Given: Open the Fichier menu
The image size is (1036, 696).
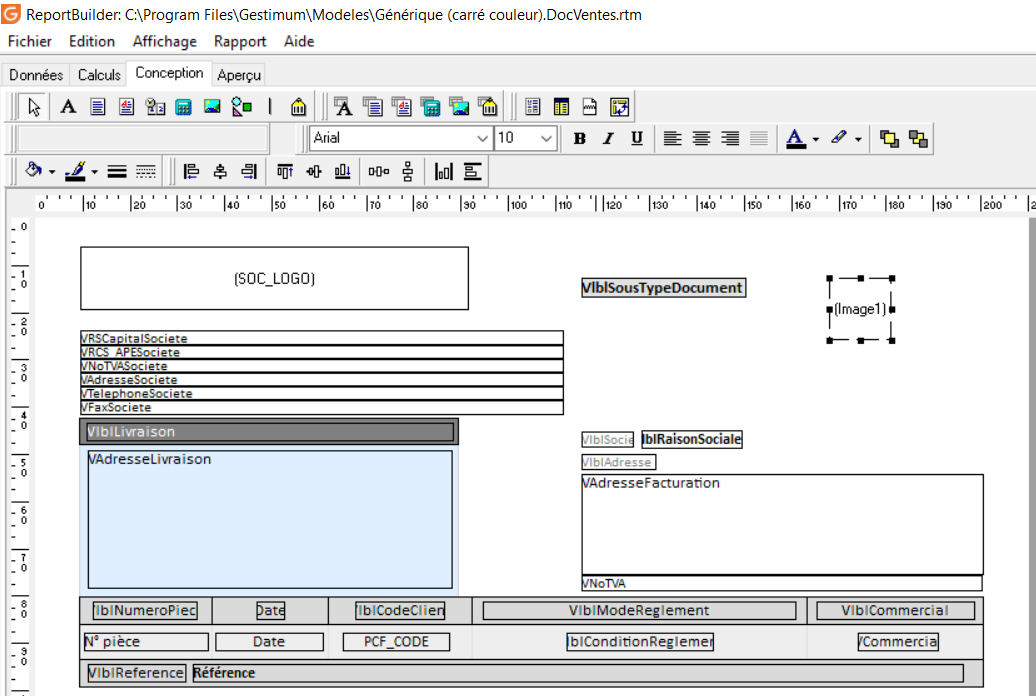Looking at the screenshot, I should pyautogui.click(x=30, y=41).
